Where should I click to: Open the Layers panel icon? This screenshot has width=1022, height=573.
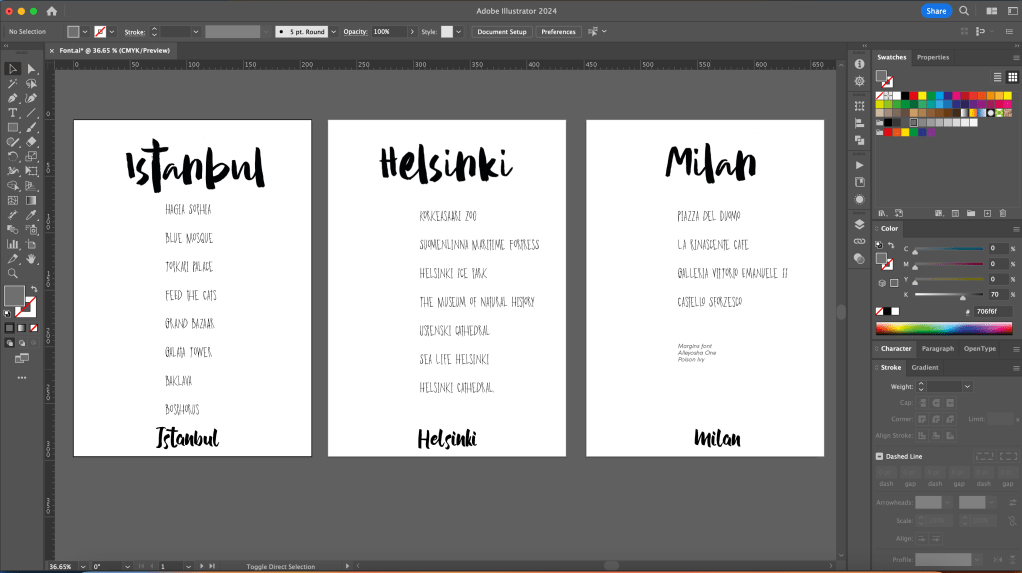[859, 225]
